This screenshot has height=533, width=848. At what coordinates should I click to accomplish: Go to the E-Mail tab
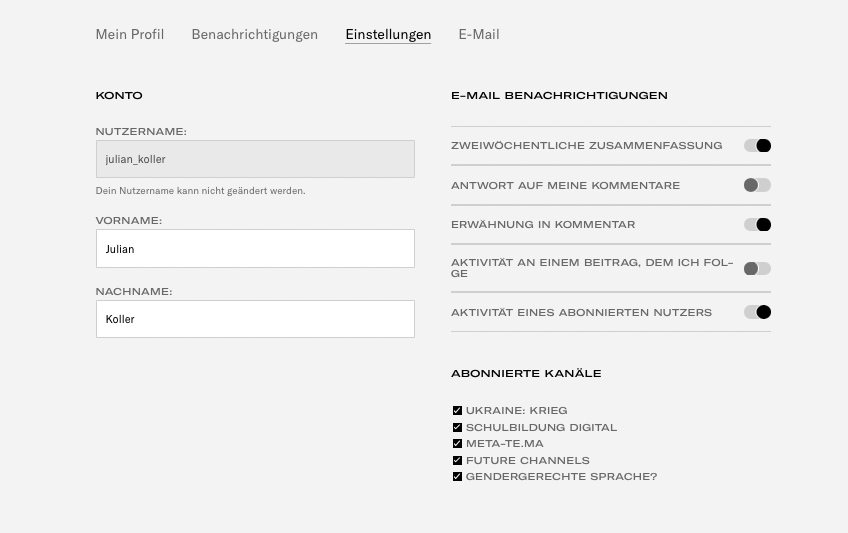point(478,34)
